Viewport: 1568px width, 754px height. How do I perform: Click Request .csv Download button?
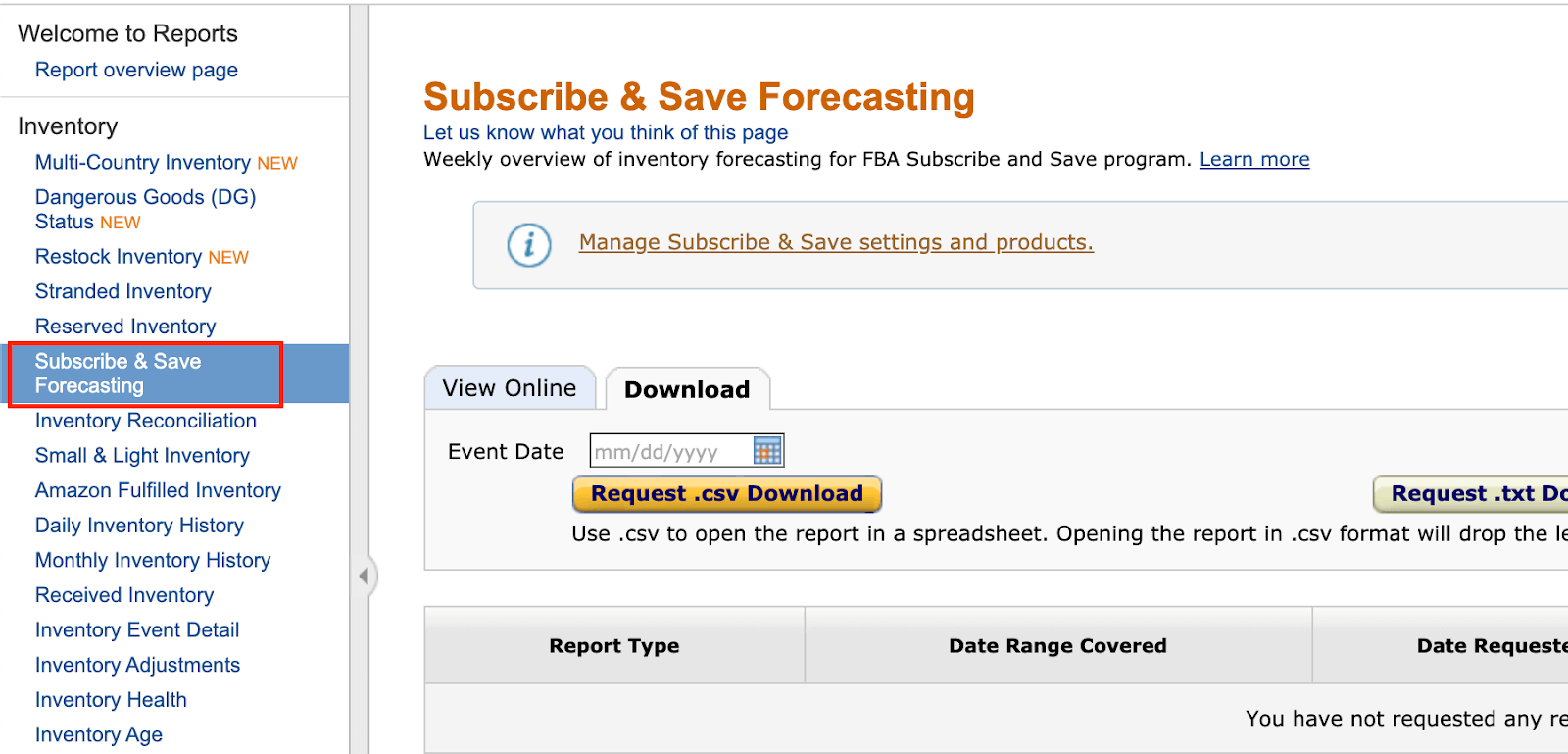(x=727, y=494)
